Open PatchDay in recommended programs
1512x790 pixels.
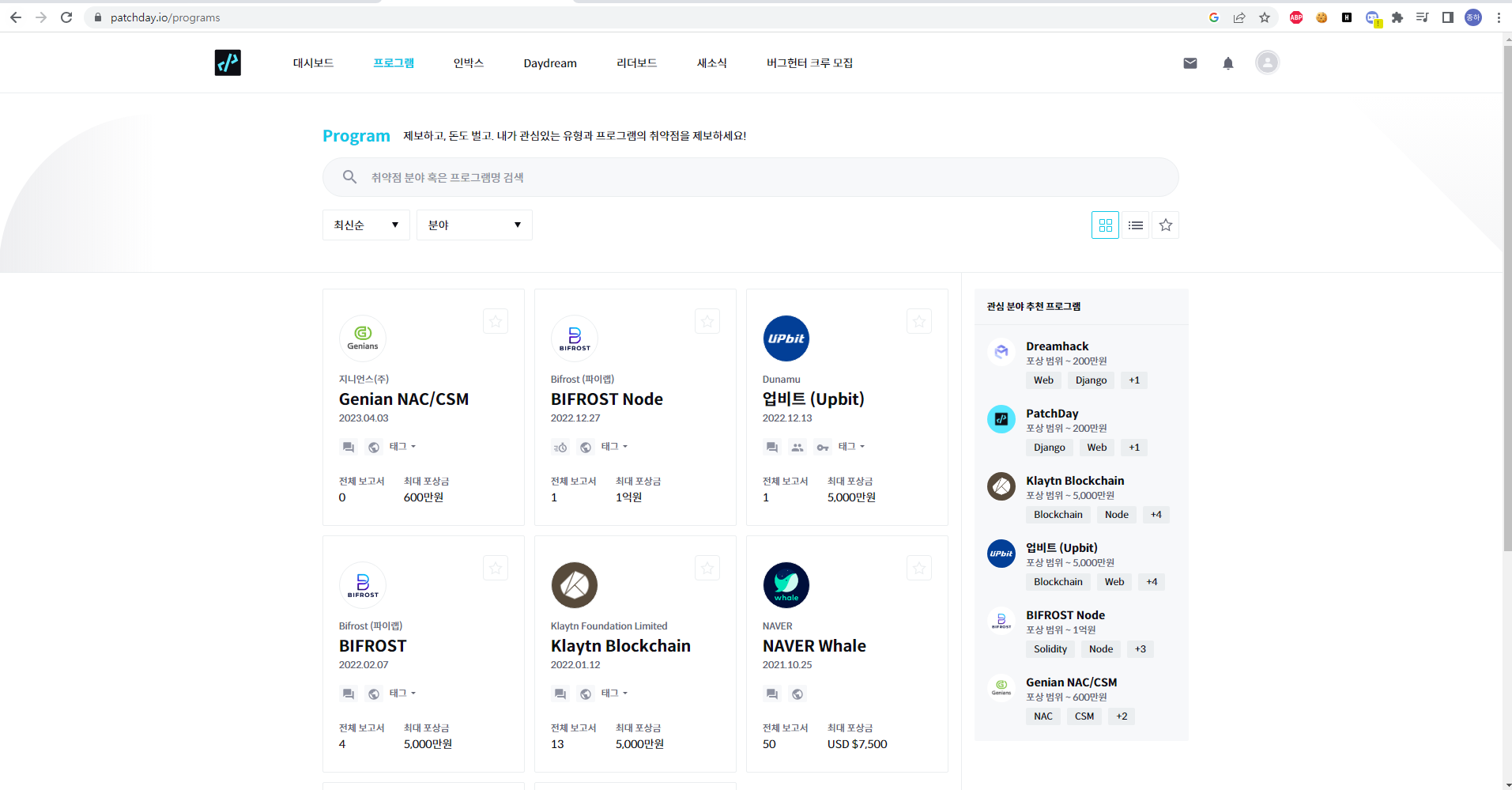[x=1052, y=414]
